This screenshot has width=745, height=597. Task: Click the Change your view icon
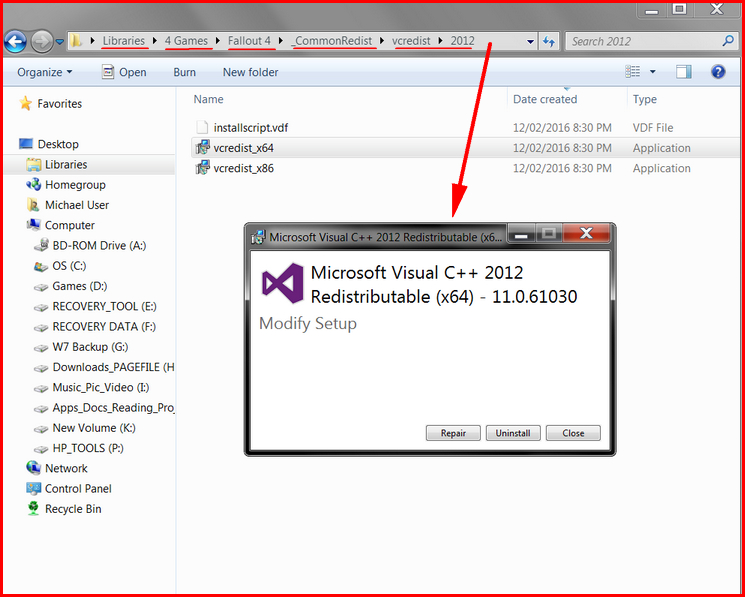coord(633,72)
